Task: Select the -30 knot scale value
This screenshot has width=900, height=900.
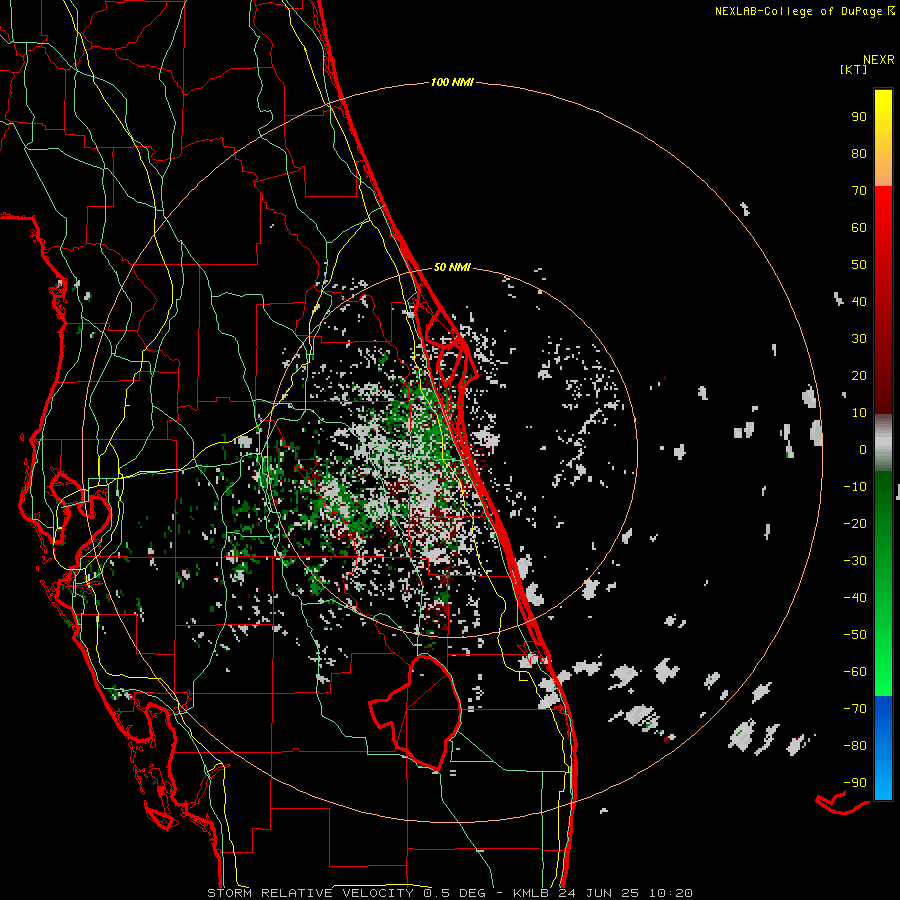Action: pos(855,561)
